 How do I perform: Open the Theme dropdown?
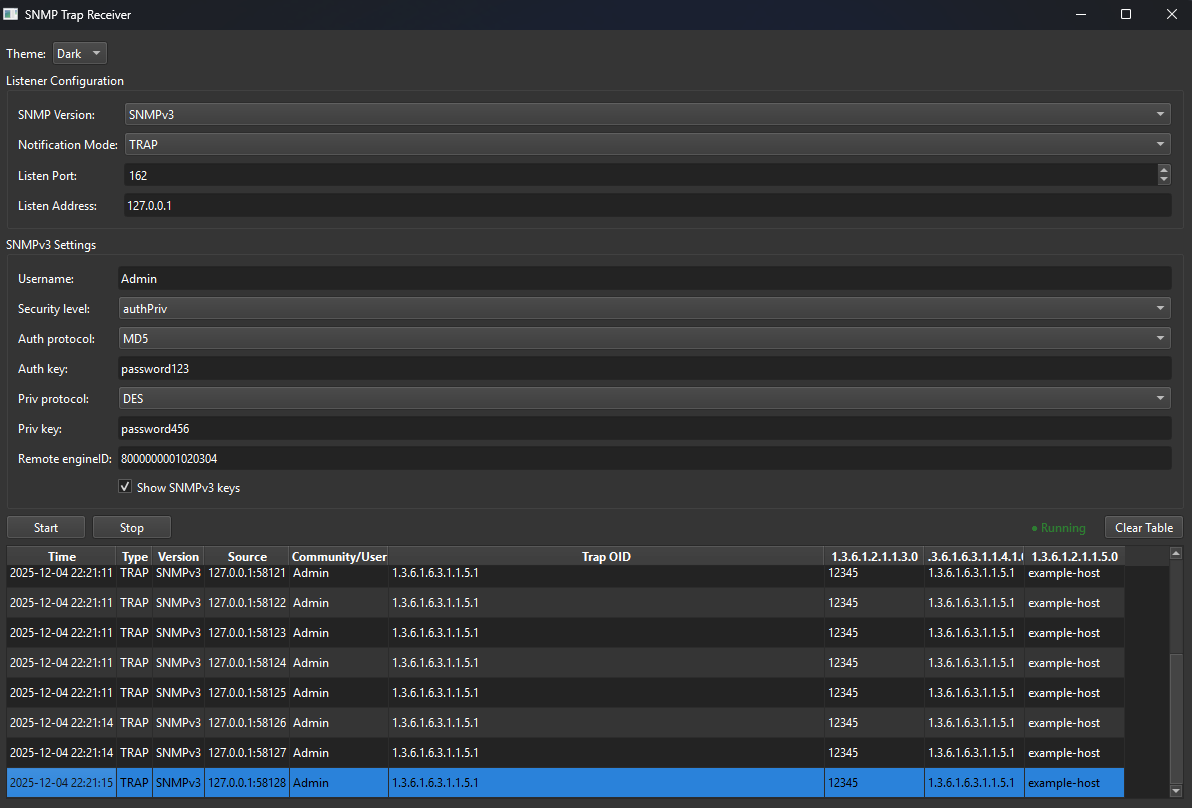(x=79, y=52)
